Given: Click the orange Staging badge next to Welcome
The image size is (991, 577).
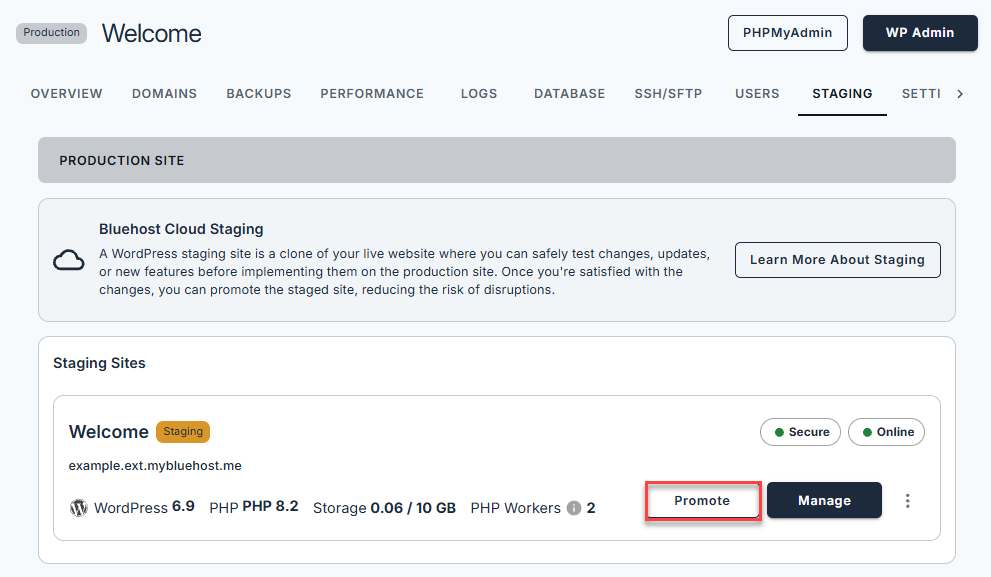Looking at the screenshot, I should point(182,432).
